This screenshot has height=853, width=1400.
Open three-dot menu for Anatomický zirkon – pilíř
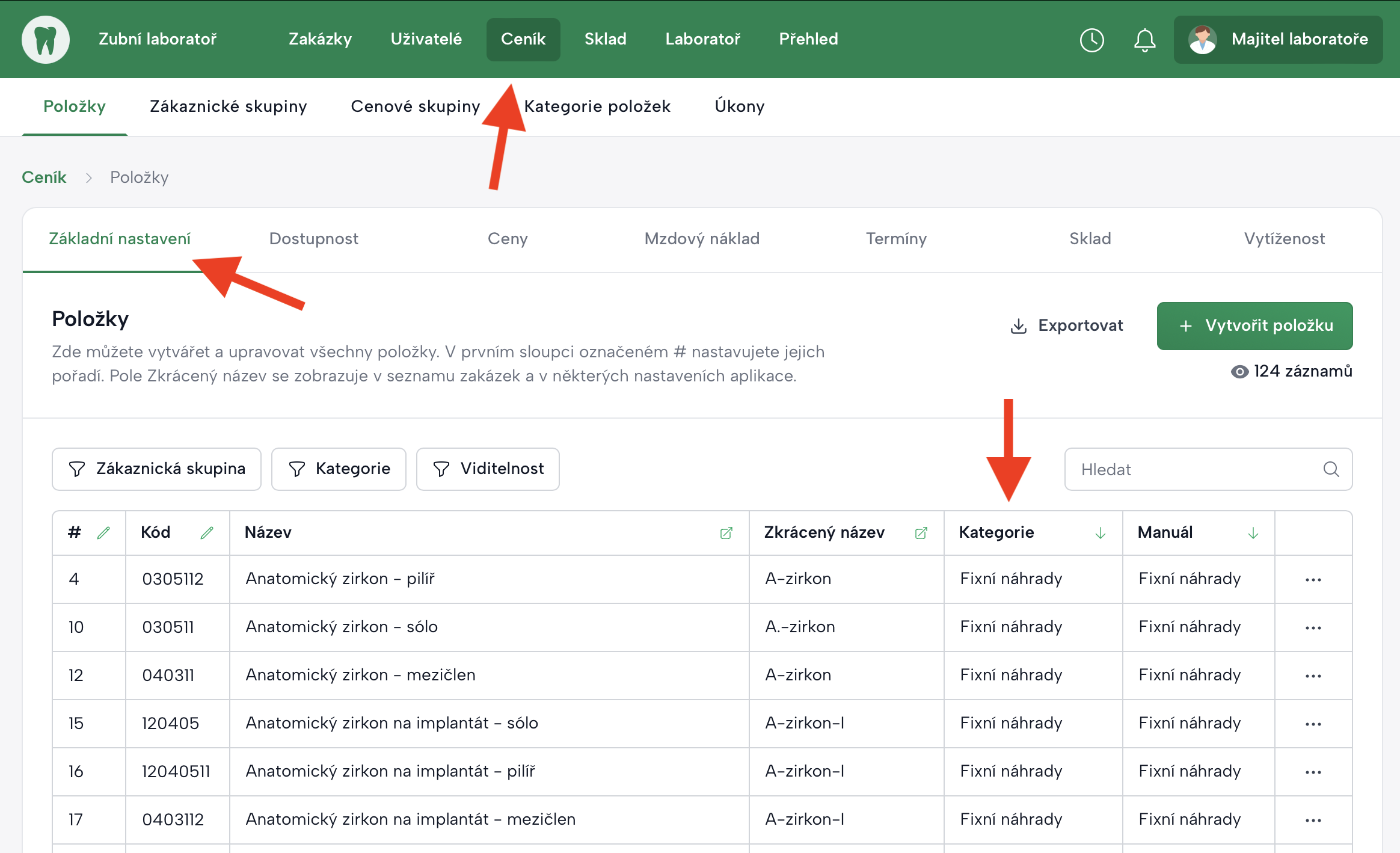point(1313,580)
